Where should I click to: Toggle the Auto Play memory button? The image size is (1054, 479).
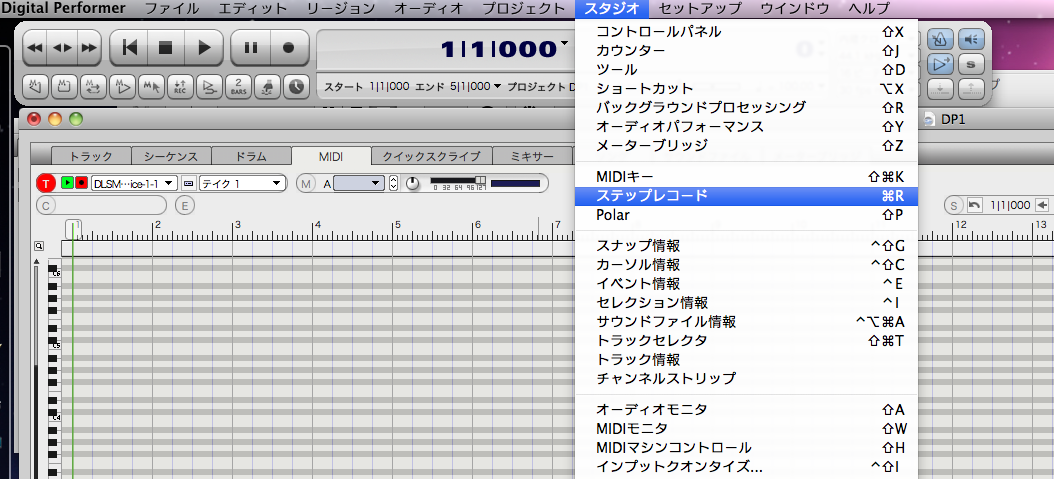point(122,86)
